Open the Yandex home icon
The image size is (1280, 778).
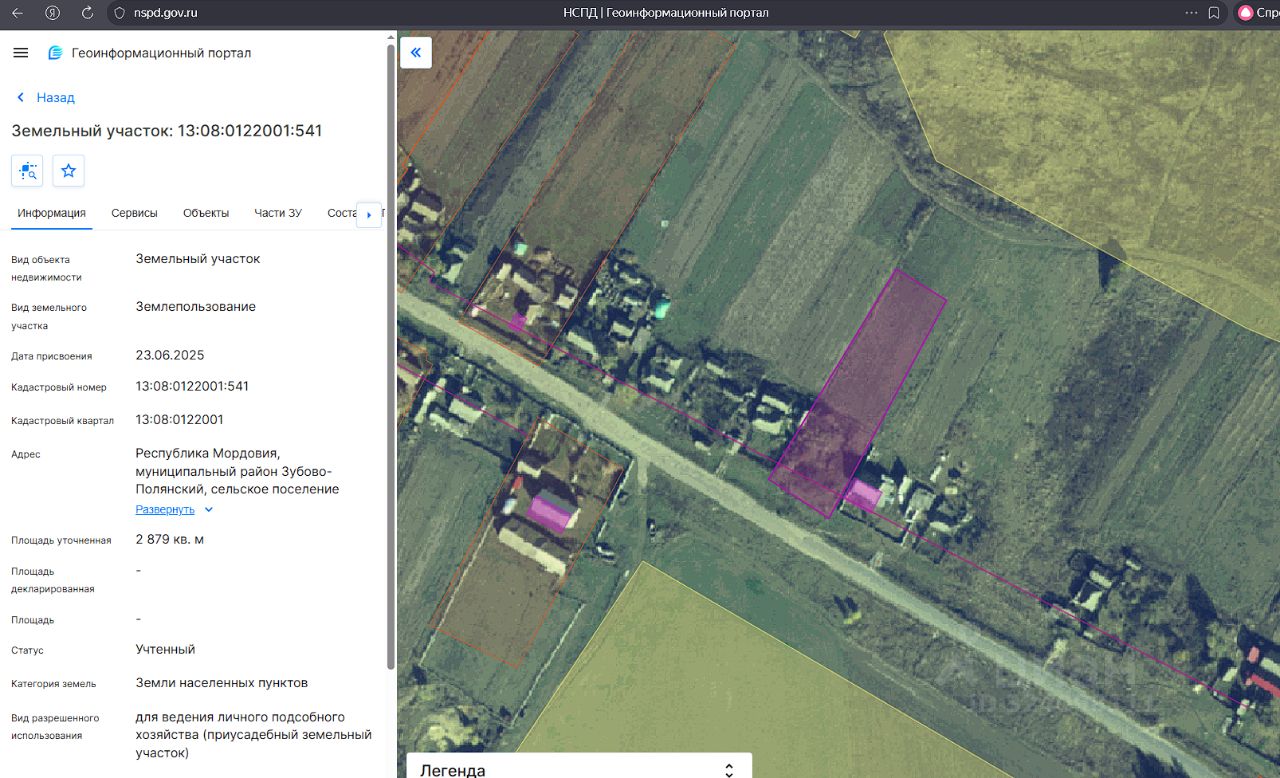tap(53, 13)
